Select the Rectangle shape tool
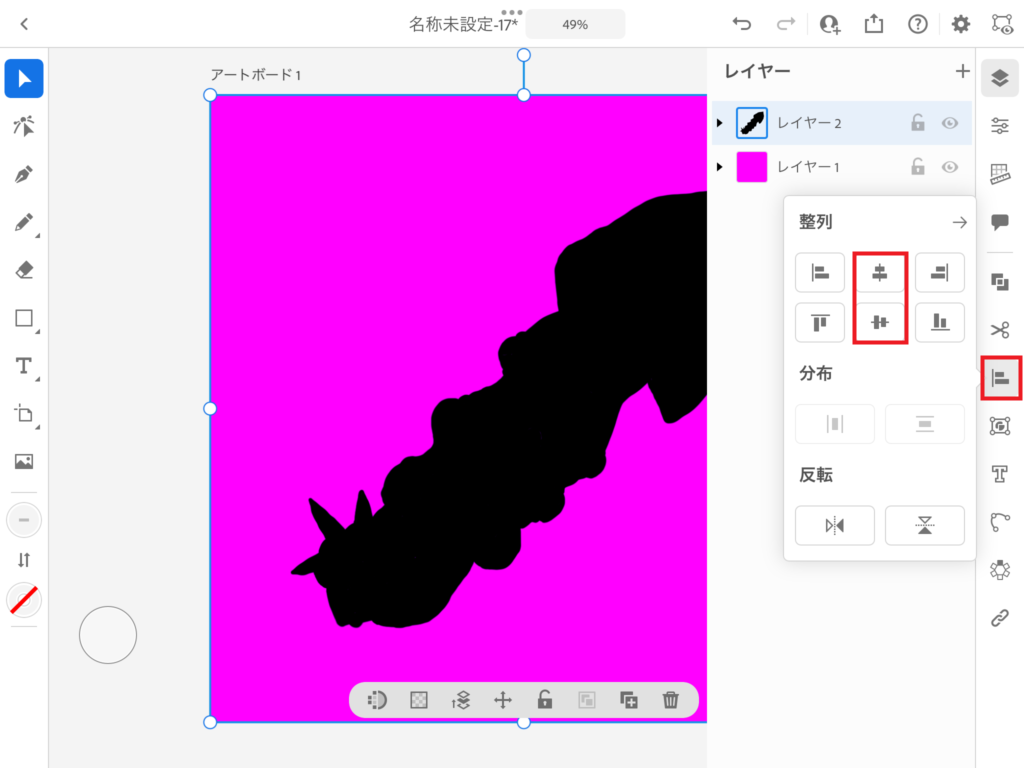Viewport: 1024px width, 768px height. coord(24,318)
